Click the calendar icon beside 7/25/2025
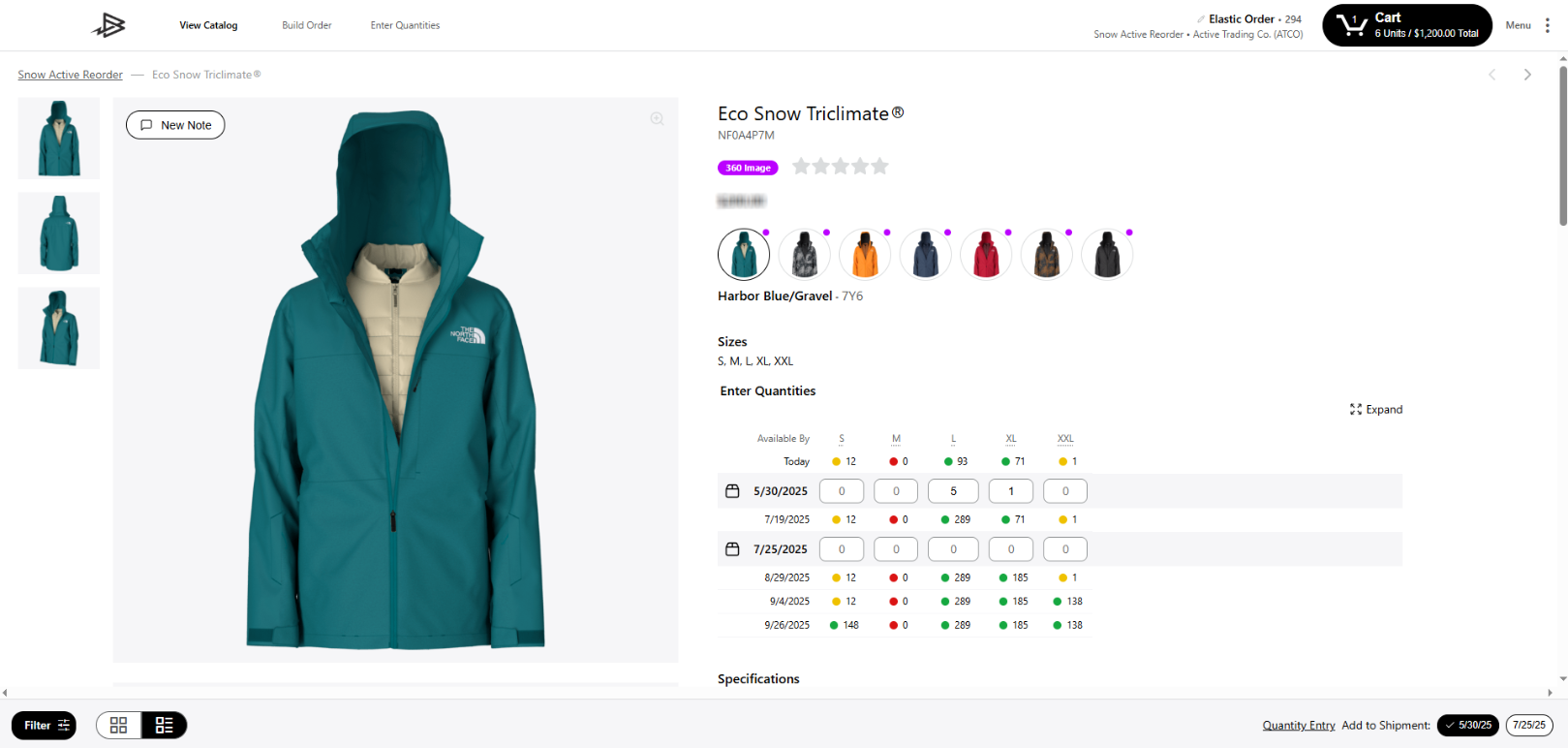This screenshot has width=1568, height=748. [x=732, y=549]
